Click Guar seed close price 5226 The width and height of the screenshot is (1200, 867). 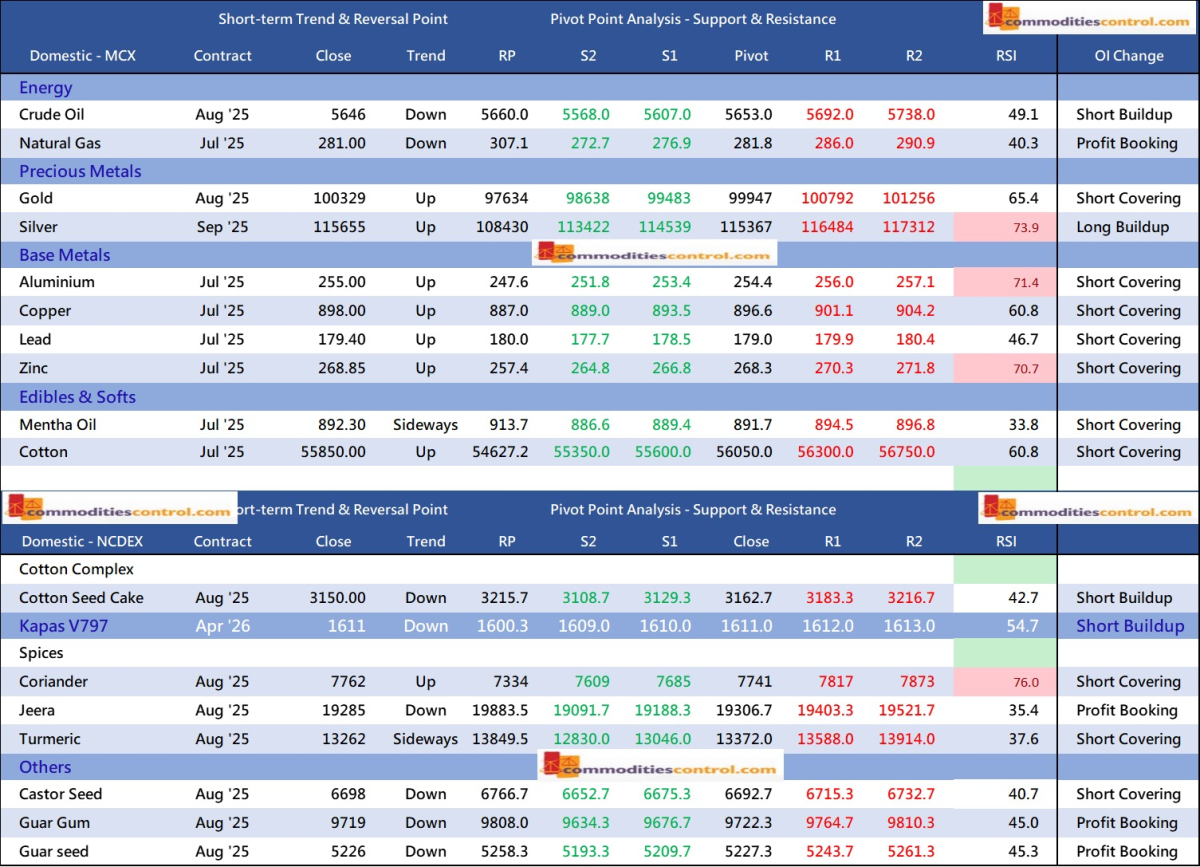click(x=346, y=852)
